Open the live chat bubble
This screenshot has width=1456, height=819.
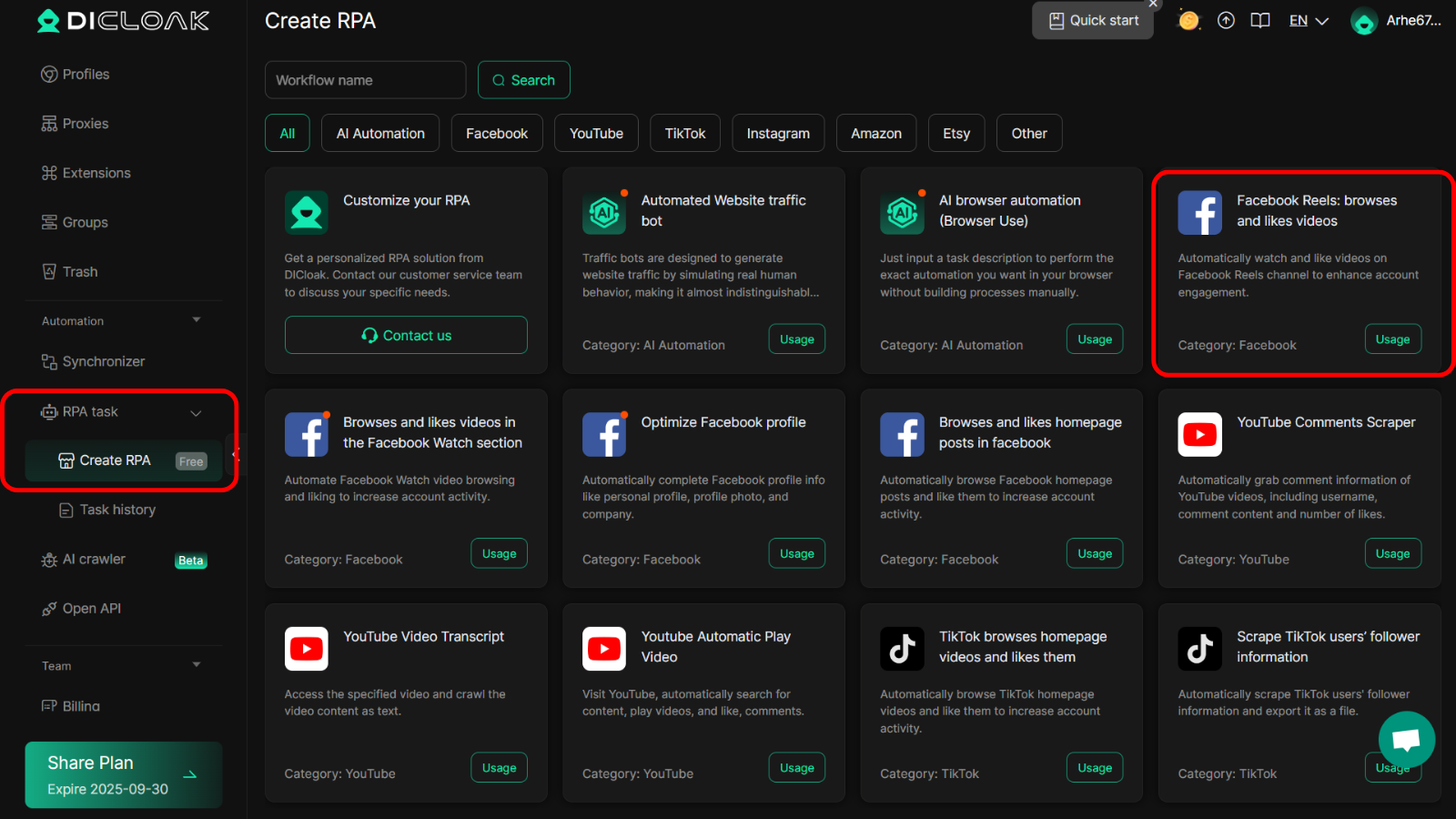click(1407, 739)
